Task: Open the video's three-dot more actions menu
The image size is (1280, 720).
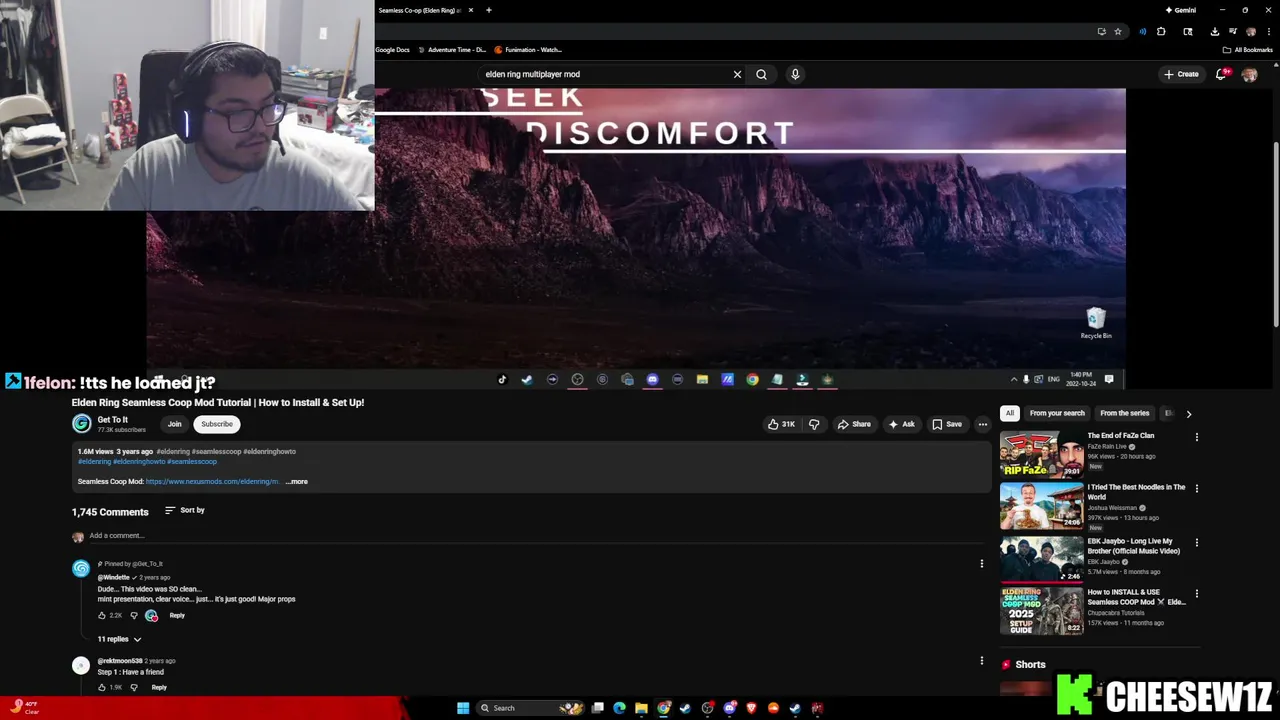Action: click(x=983, y=424)
